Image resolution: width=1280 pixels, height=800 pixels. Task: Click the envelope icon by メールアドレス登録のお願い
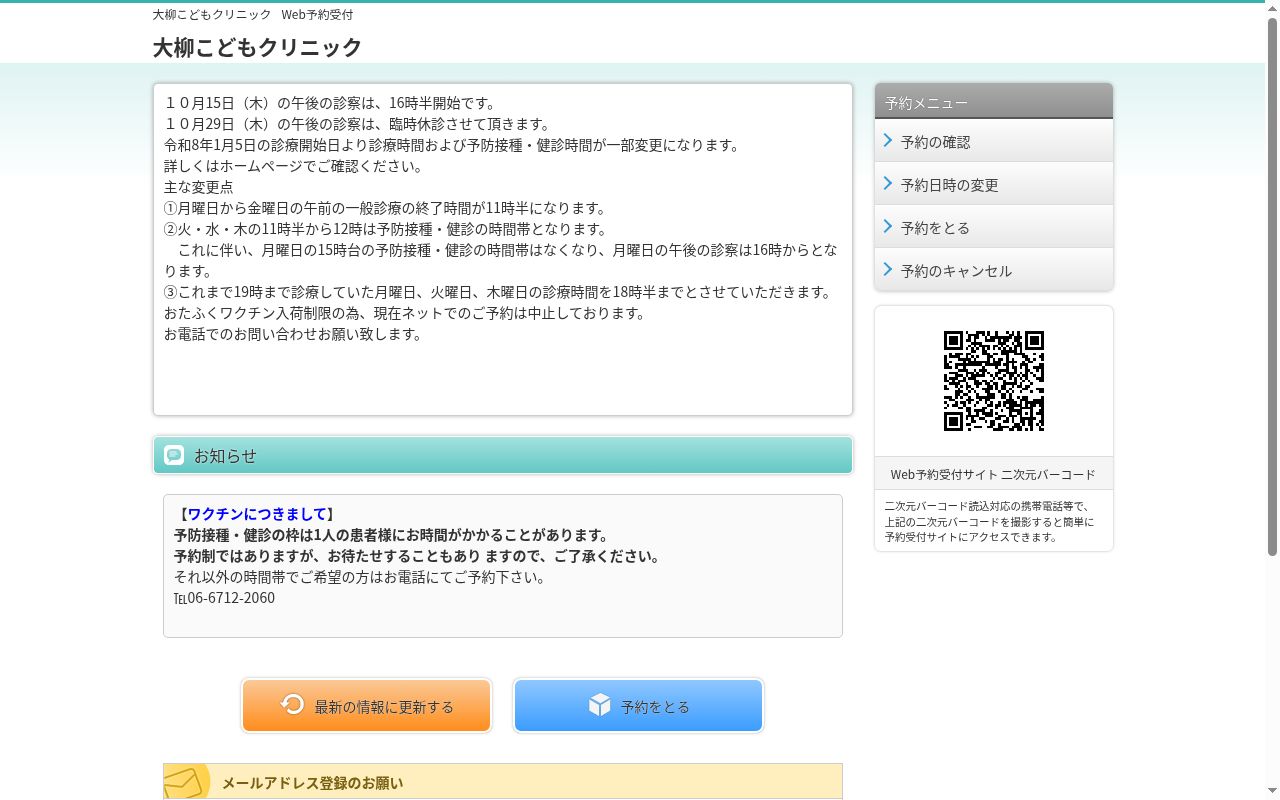coord(186,782)
